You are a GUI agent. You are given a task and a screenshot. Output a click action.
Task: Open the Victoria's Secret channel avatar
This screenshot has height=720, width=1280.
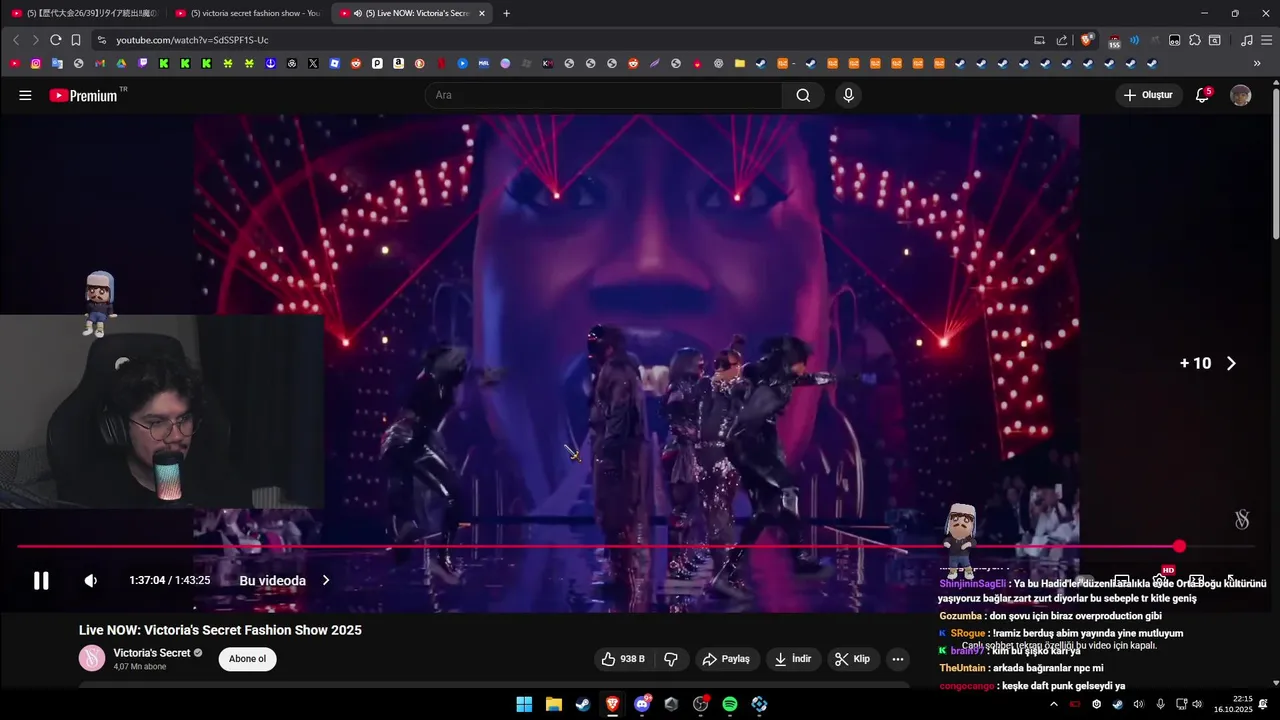92,658
